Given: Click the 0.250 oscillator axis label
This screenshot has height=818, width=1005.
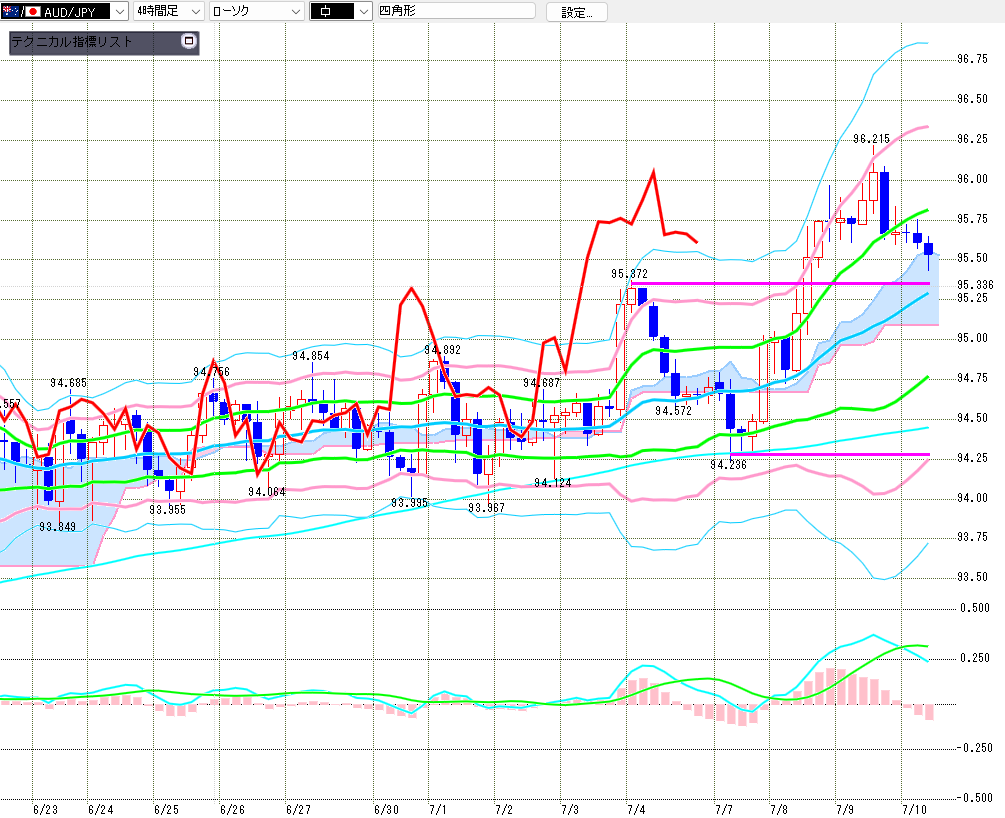Looking at the screenshot, I should pyautogui.click(x=975, y=658).
